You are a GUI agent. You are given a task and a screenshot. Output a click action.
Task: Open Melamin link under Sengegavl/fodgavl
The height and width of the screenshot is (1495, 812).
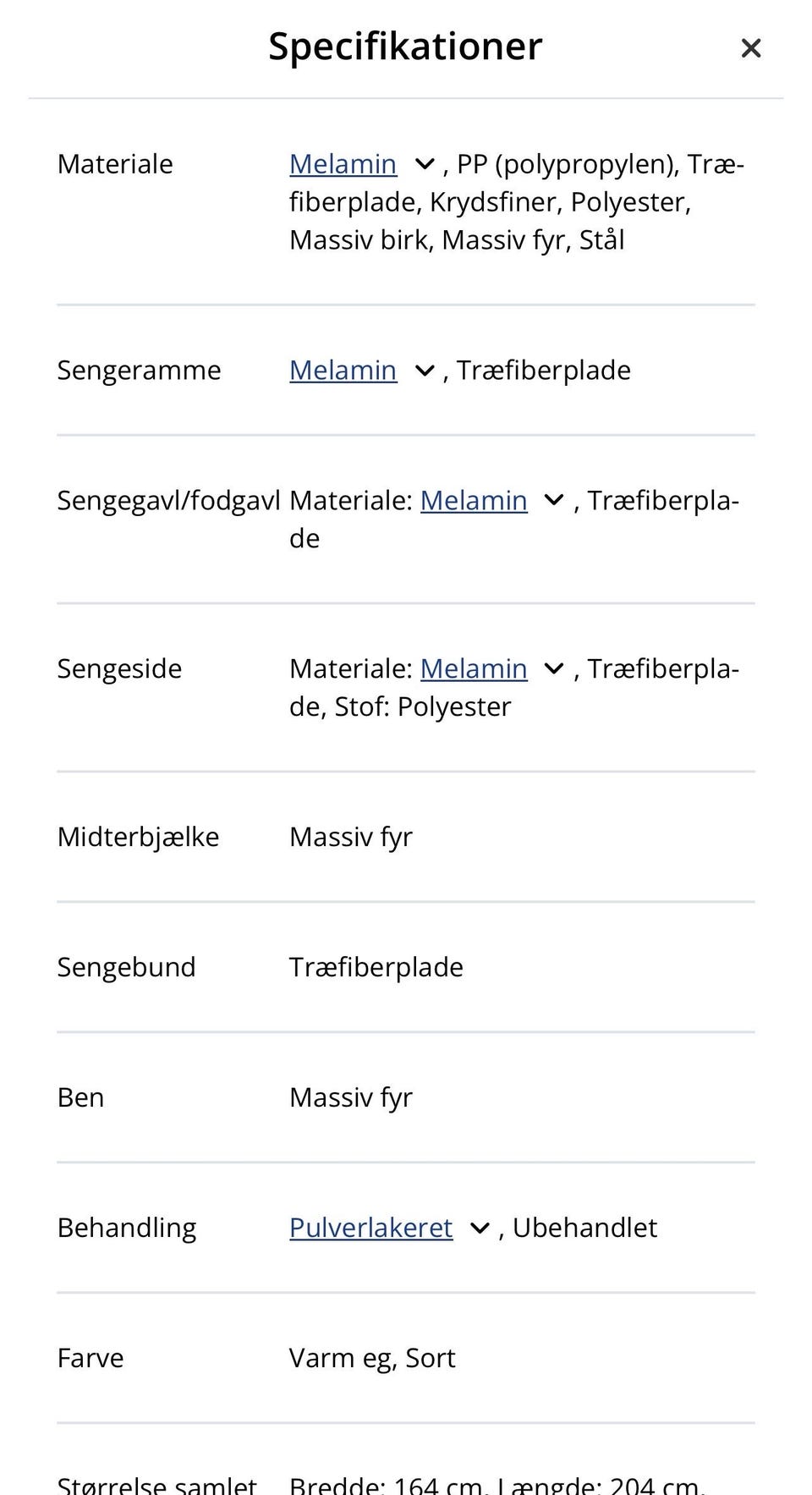pyautogui.click(x=474, y=500)
